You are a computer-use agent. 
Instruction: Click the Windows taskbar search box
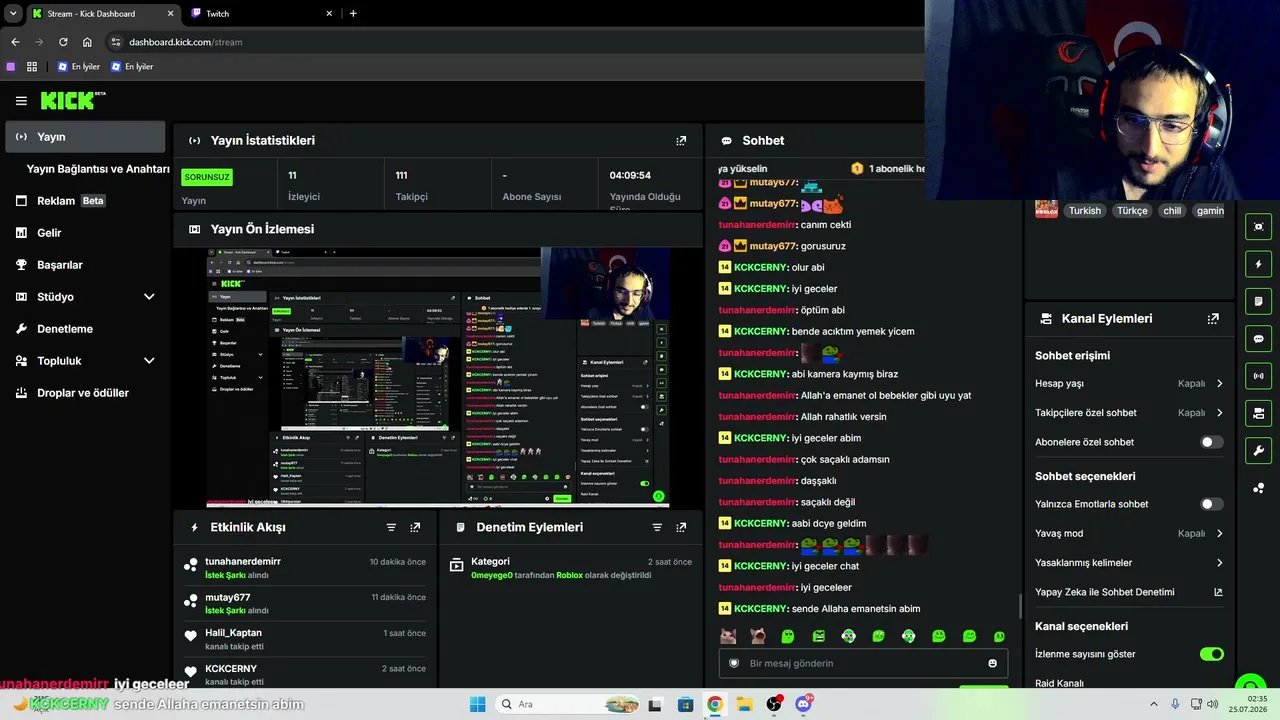[x=567, y=704]
